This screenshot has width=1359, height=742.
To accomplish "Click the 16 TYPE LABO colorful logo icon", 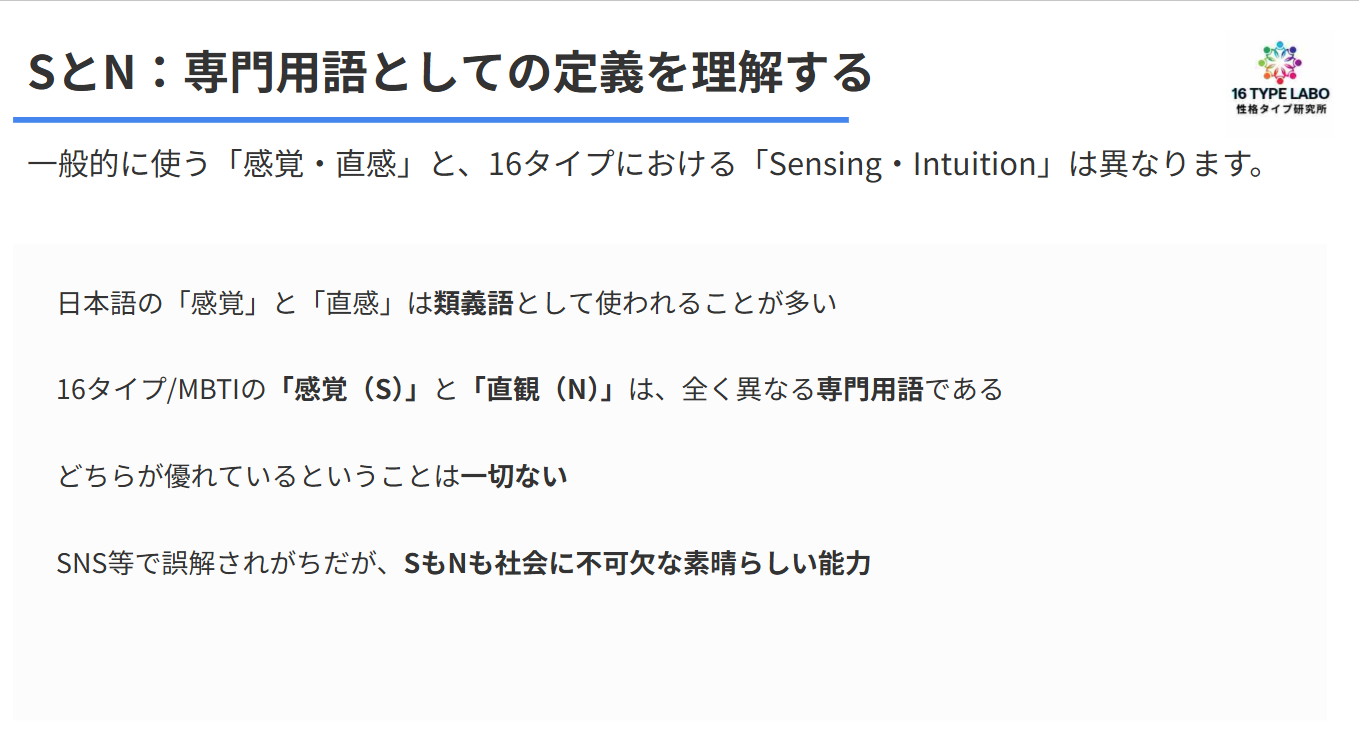I will (1280, 63).
